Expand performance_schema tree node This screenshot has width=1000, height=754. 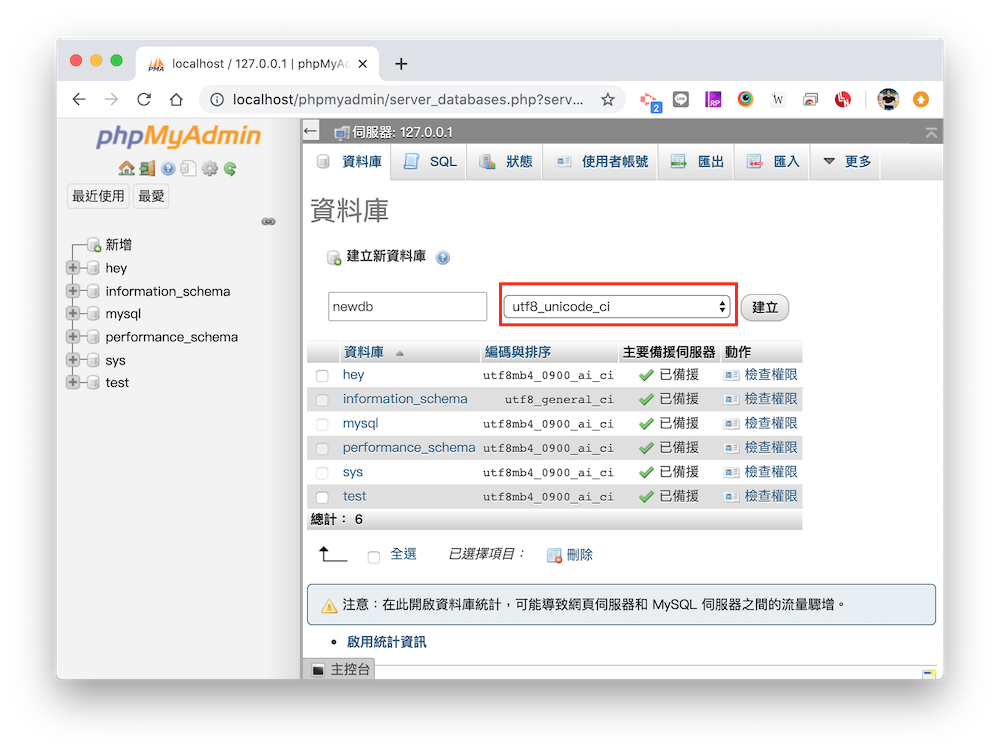pyautogui.click(x=73, y=336)
